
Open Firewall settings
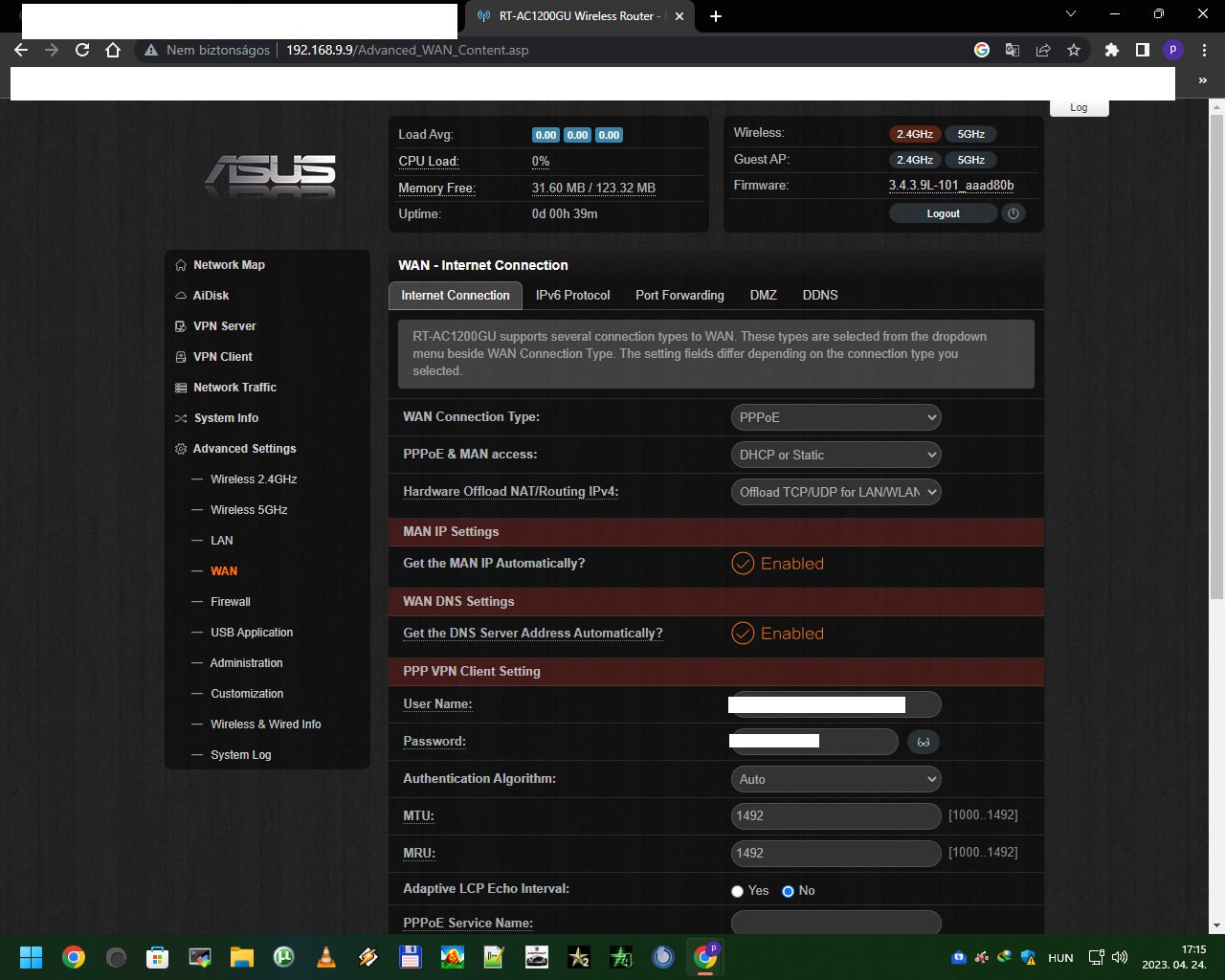231,602
